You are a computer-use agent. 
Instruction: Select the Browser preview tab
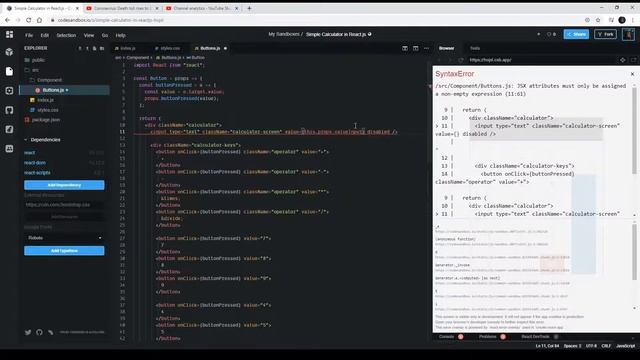click(447, 48)
